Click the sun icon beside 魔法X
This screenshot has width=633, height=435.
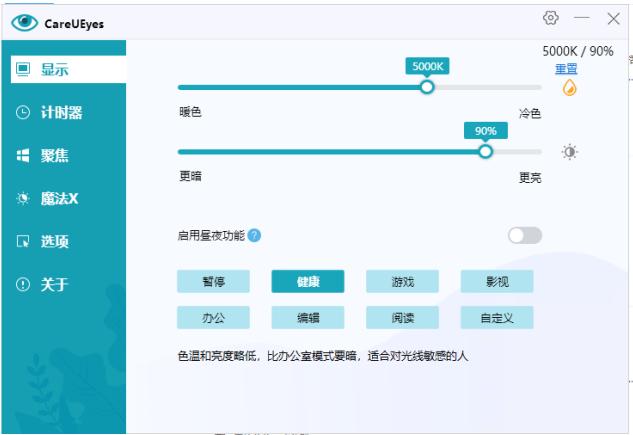(x=23, y=199)
